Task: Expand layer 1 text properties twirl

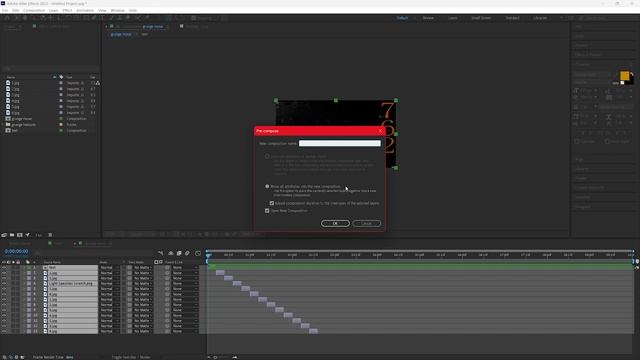Action: pyautogui.click(x=23, y=268)
